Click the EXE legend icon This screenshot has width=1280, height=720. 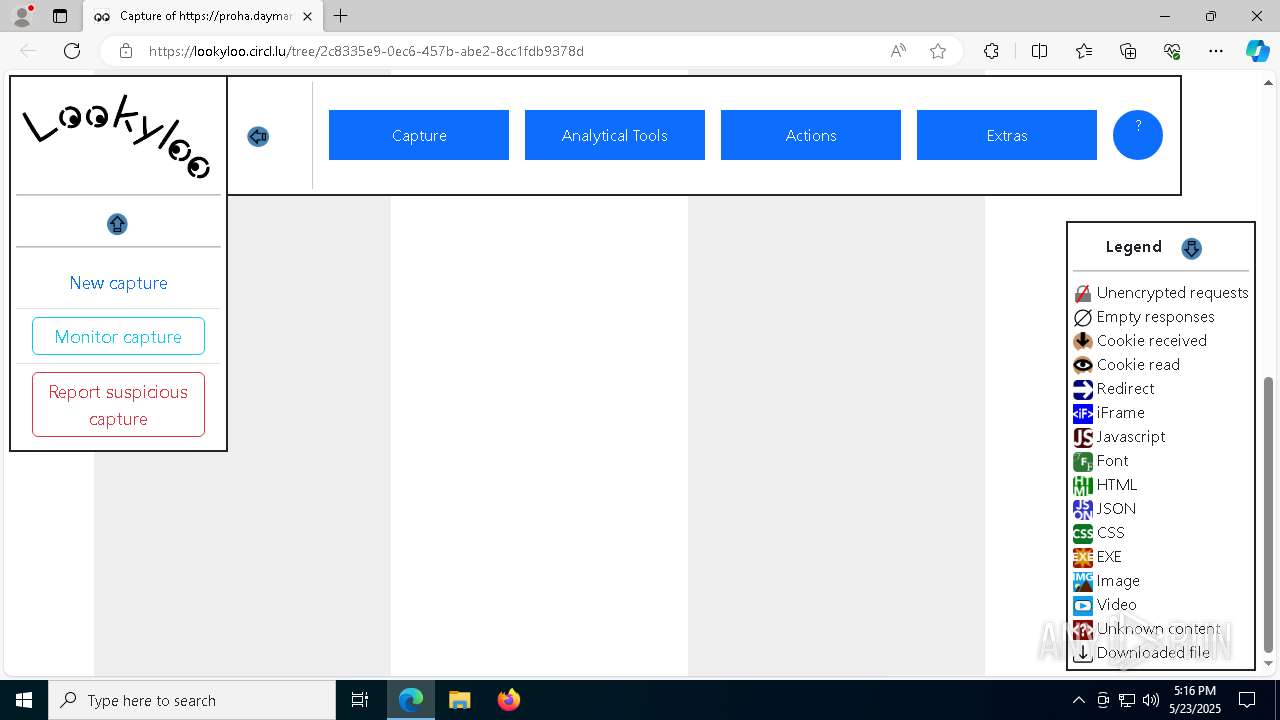tap(1083, 557)
